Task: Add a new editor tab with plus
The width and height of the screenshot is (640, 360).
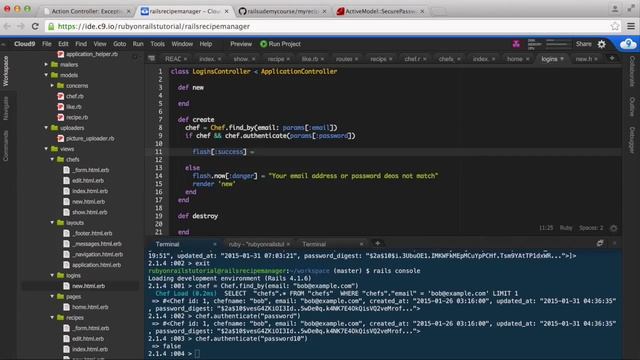Action: tap(612, 58)
